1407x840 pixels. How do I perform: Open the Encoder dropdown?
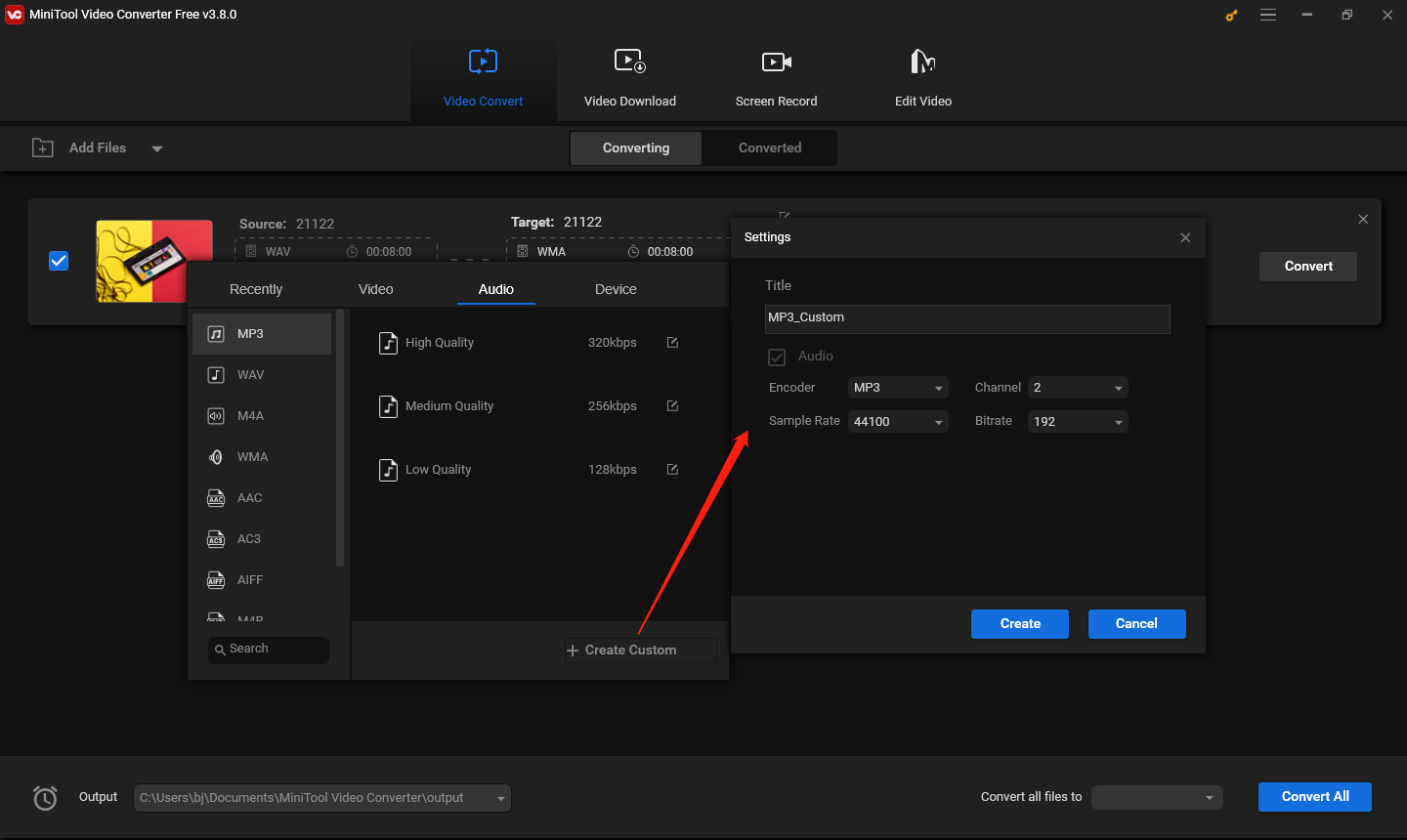tap(898, 388)
